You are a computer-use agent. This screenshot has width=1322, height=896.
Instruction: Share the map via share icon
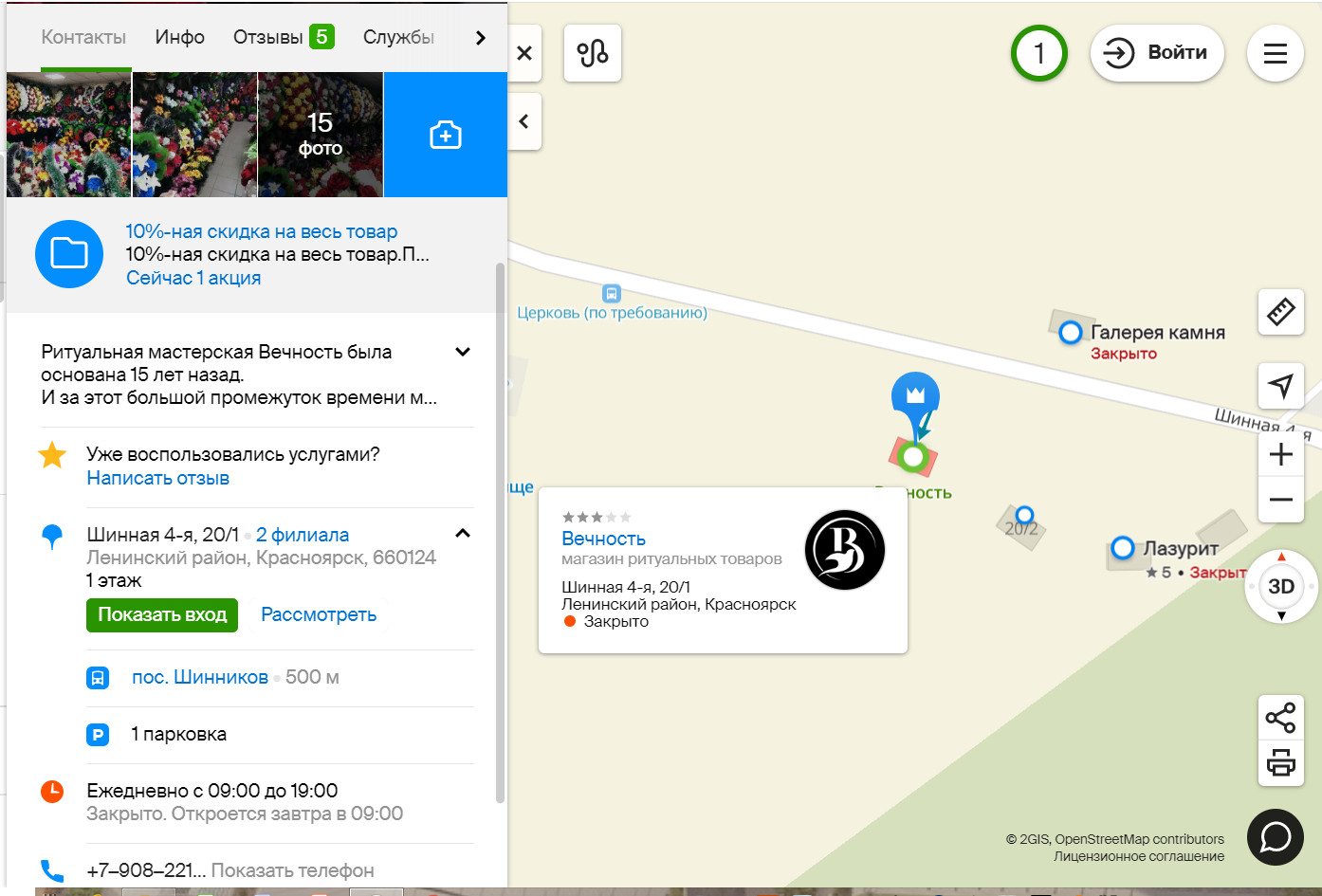1281,718
